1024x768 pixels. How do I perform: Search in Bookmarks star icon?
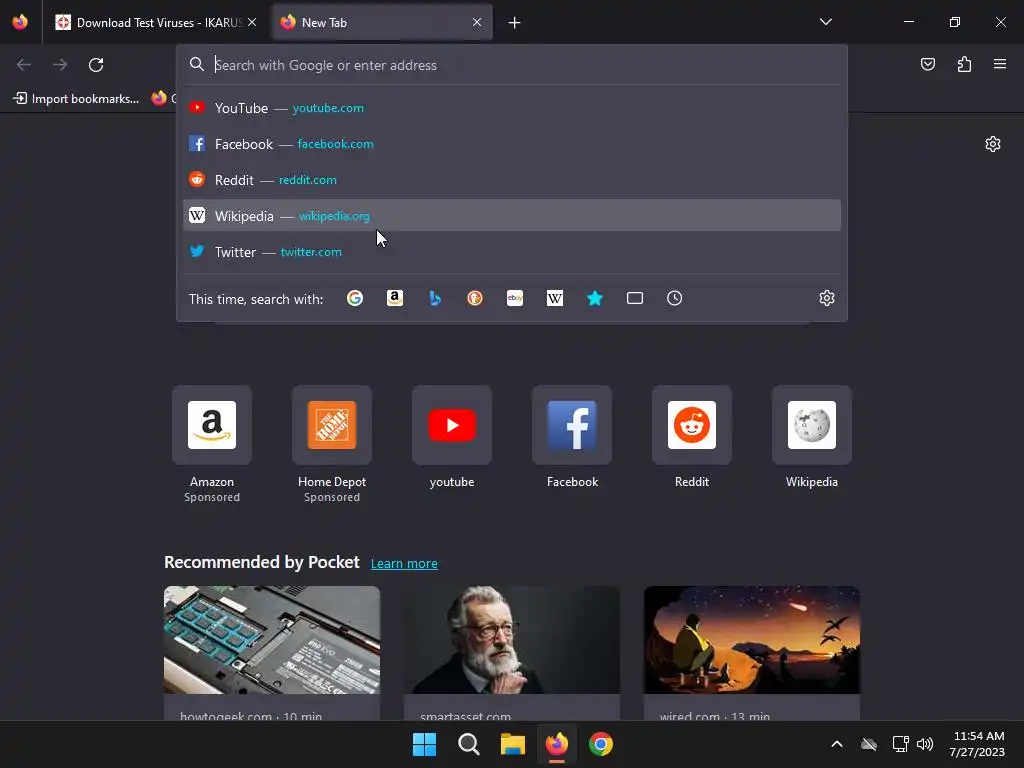point(595,298)
